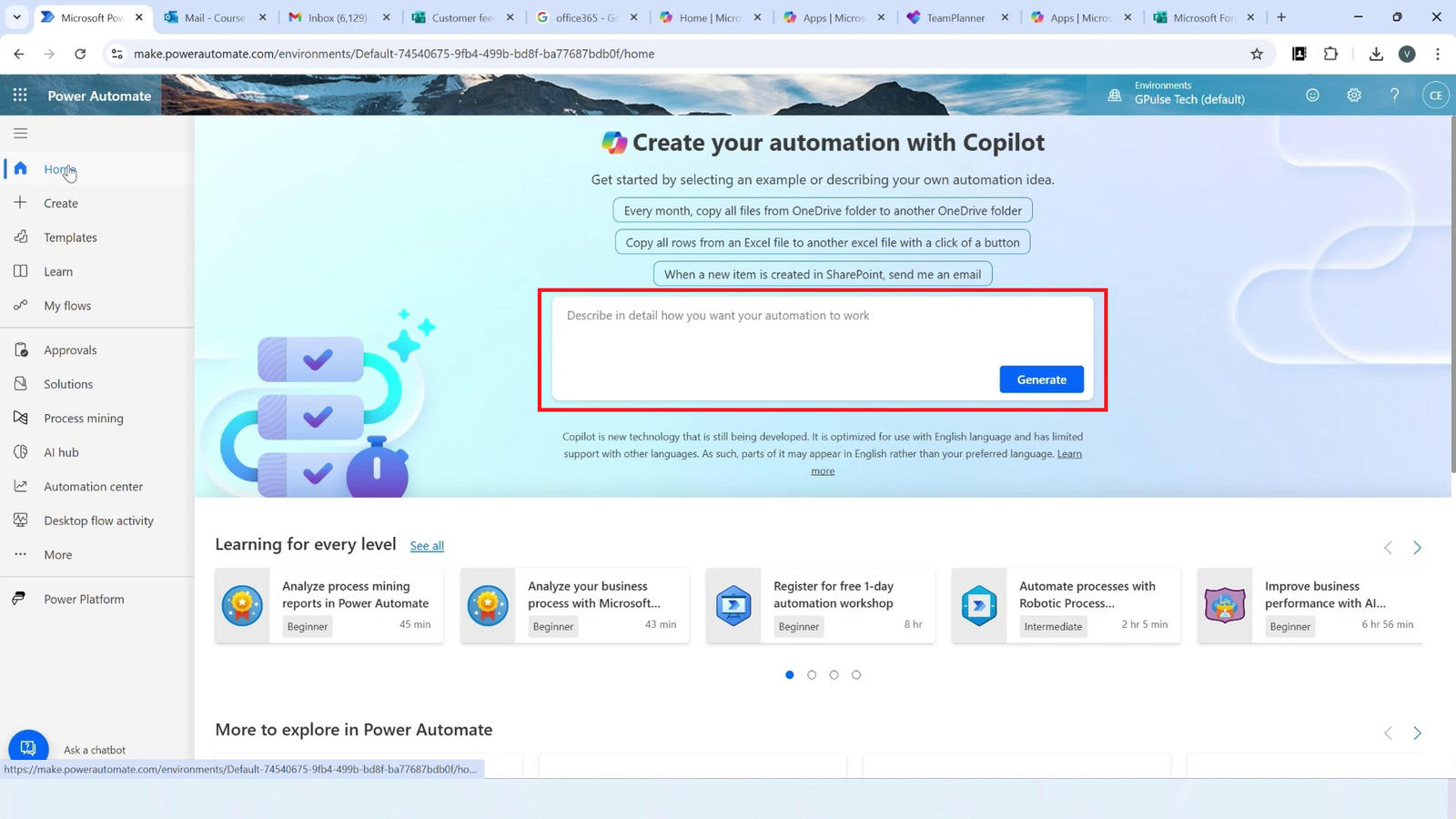Open Power Automate settings gear
1456x819 pixels.
coord(1353,95)
